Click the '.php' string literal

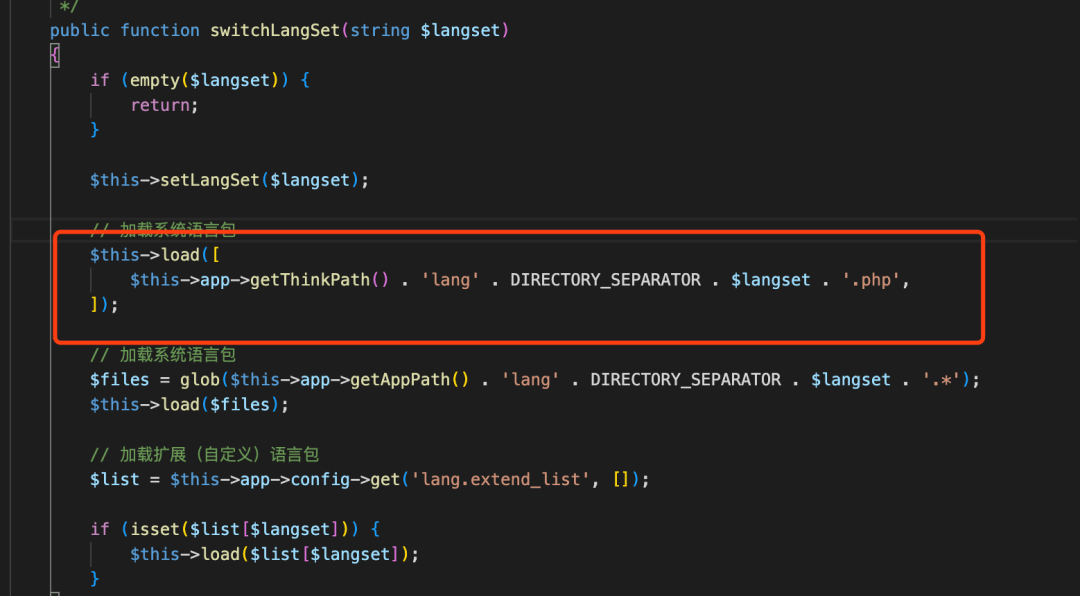871,280
